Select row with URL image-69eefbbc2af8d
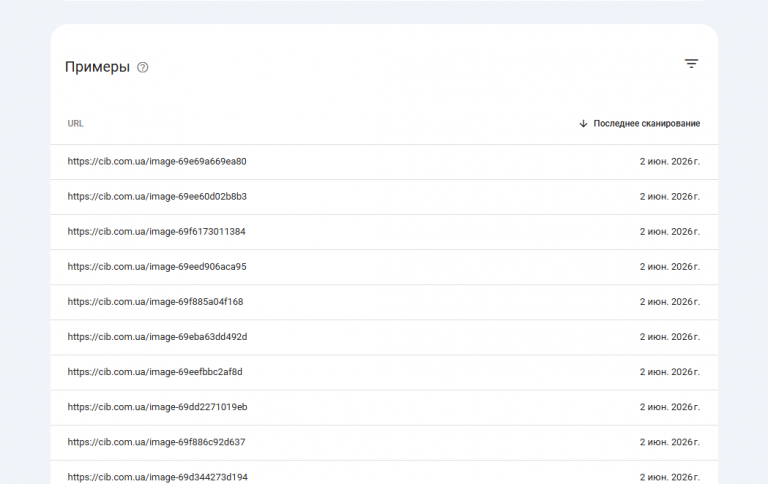Viewport: 768px width, 484px height. pyautogui.click(x=384, y=372)
